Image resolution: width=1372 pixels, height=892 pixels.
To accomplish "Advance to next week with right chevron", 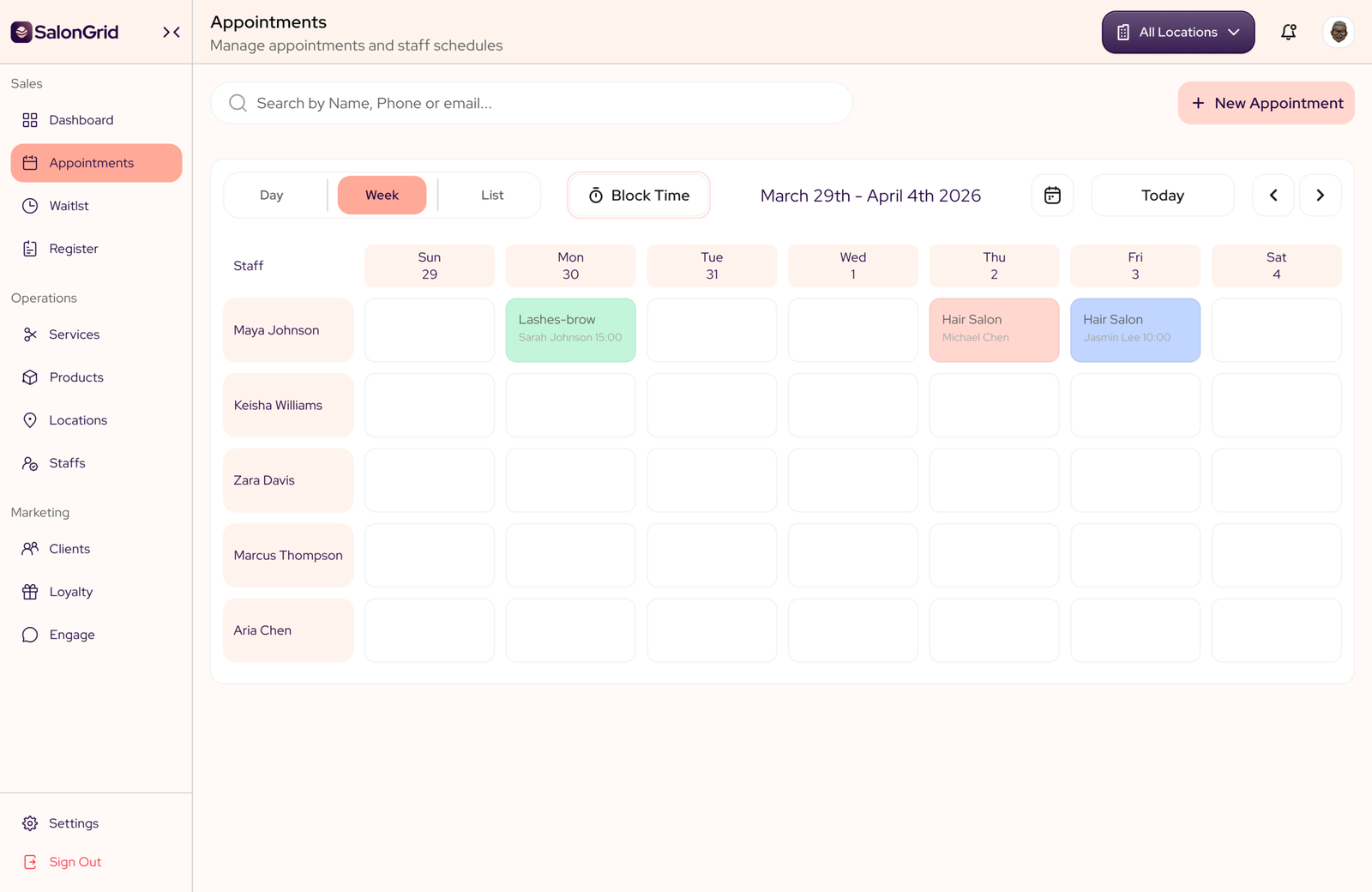I will click(x=1320, y=196).
